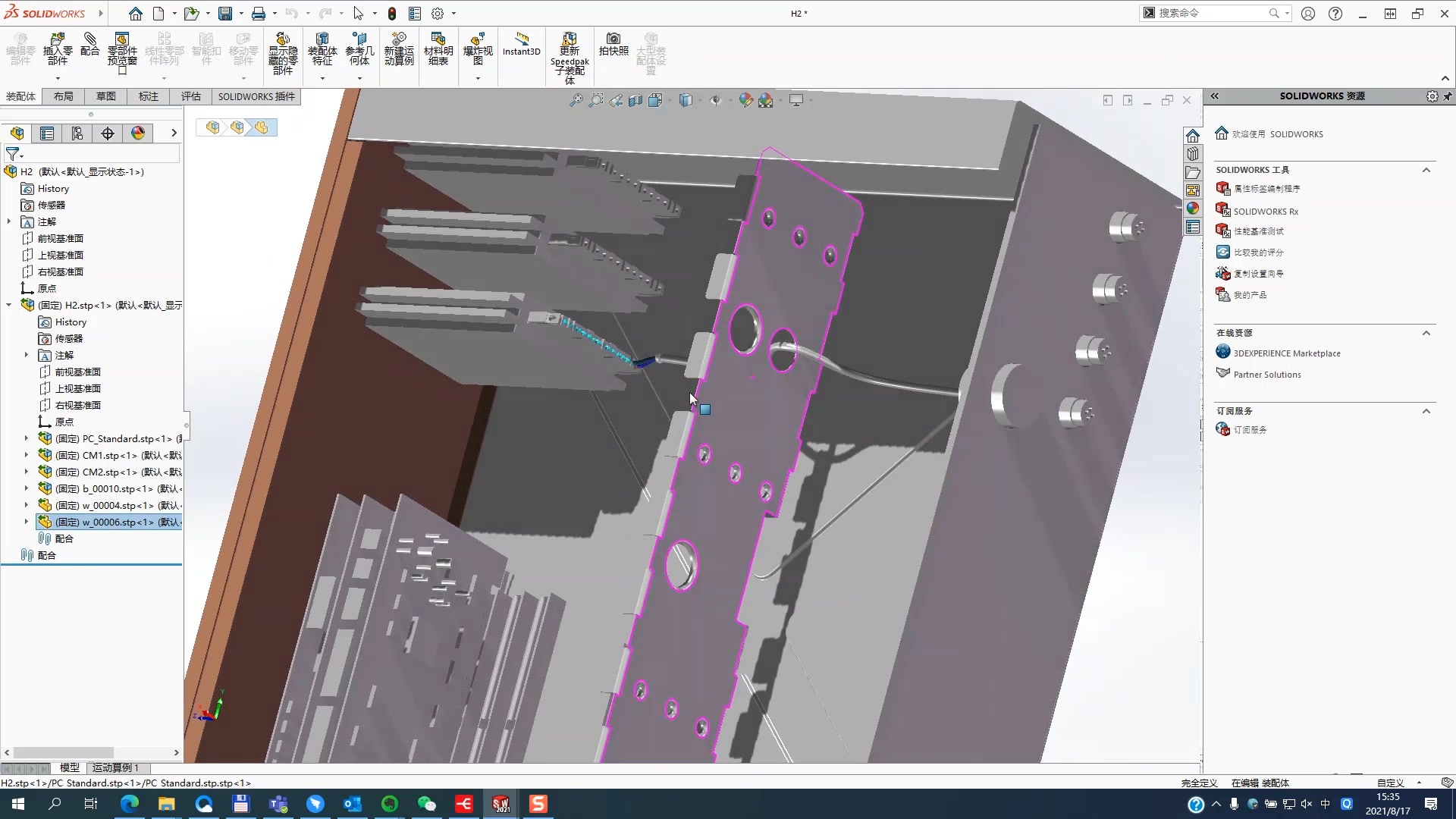Open Display Style dropdown arrow

pos(700,100)
